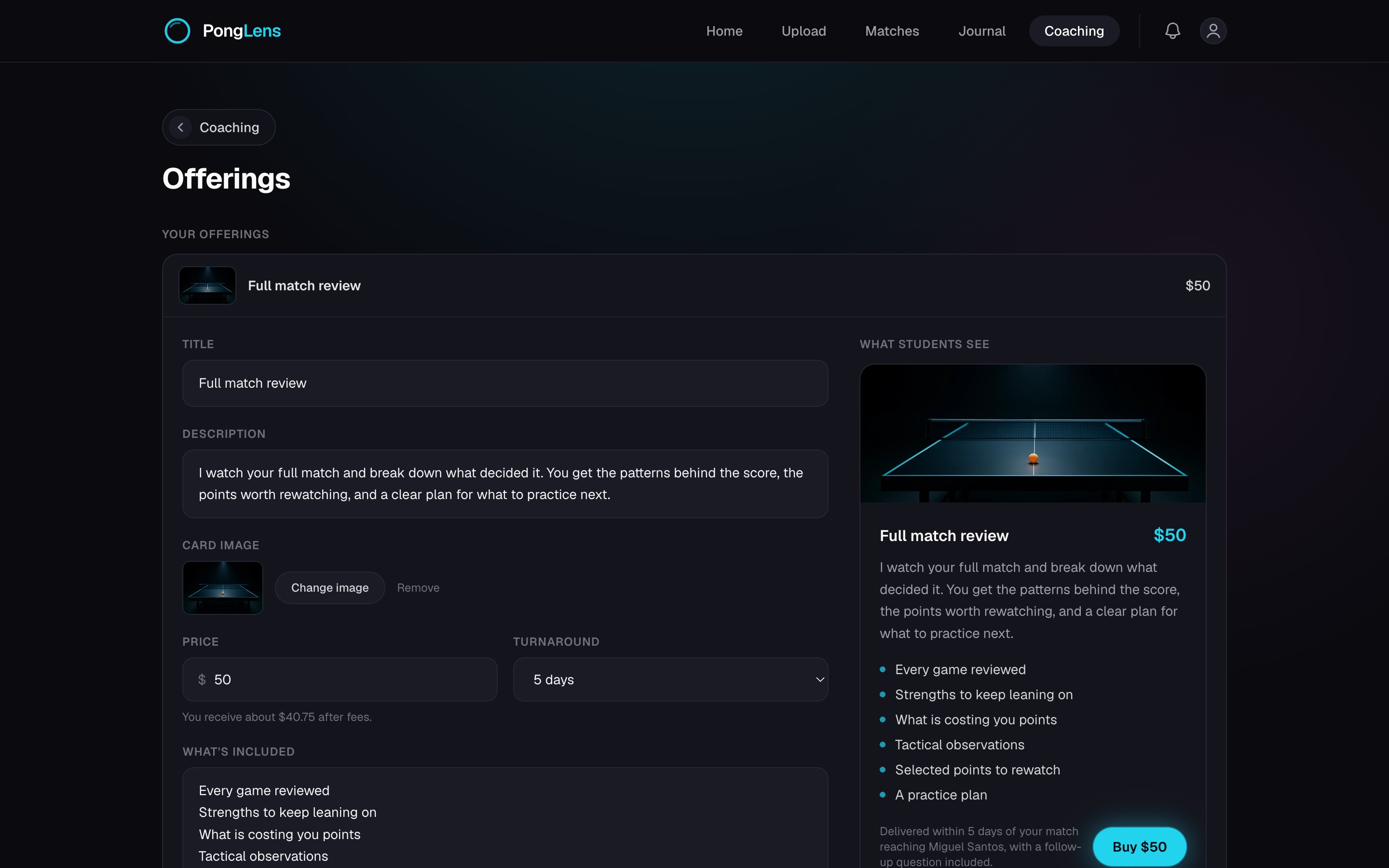This screenshot has width=1389, height=868.
Task: Click the offering header table thumbnail
Action: 207,285
